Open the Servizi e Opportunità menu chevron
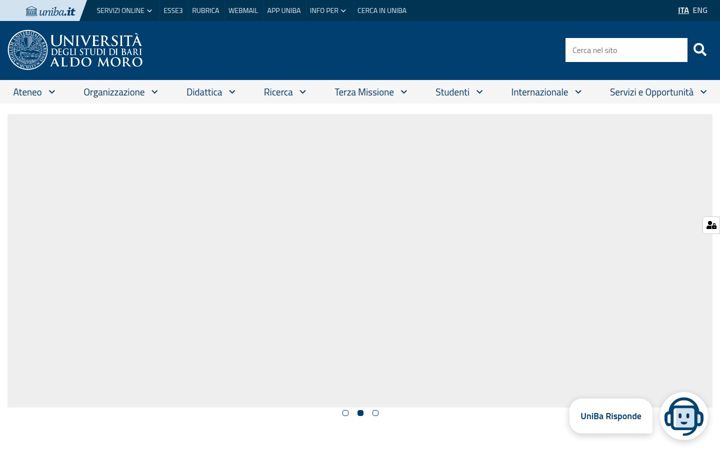 pyautogui.click(x=703, y=92)
